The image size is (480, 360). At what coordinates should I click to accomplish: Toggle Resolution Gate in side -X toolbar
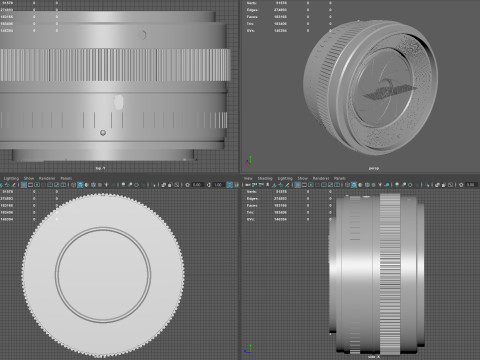click(x=311, y=184)
